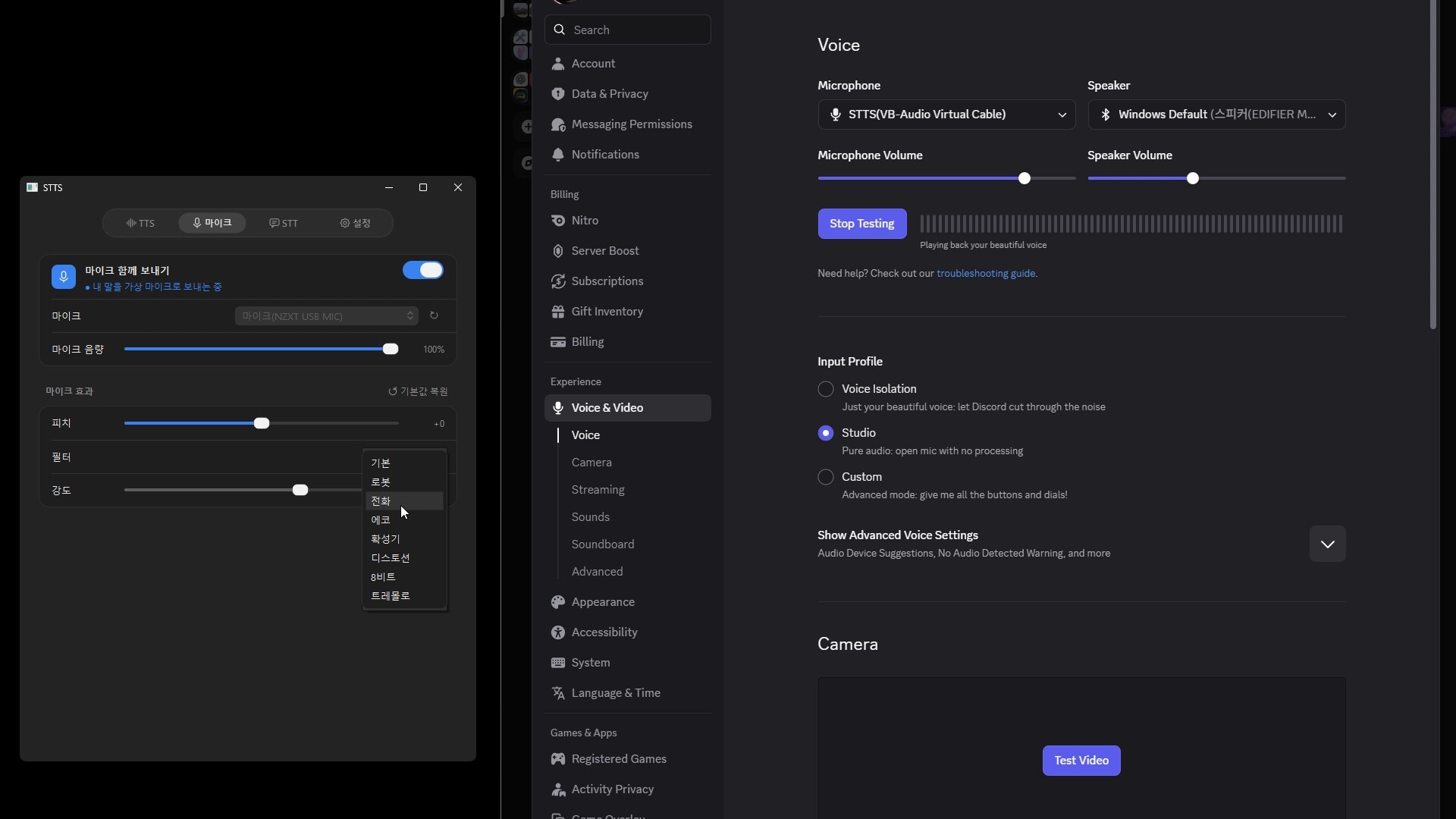Image resolution: width=1456 pixels, height=819 pixels.
Task: Click 기본값 복원 reset button
Action: tap(418, 391)
